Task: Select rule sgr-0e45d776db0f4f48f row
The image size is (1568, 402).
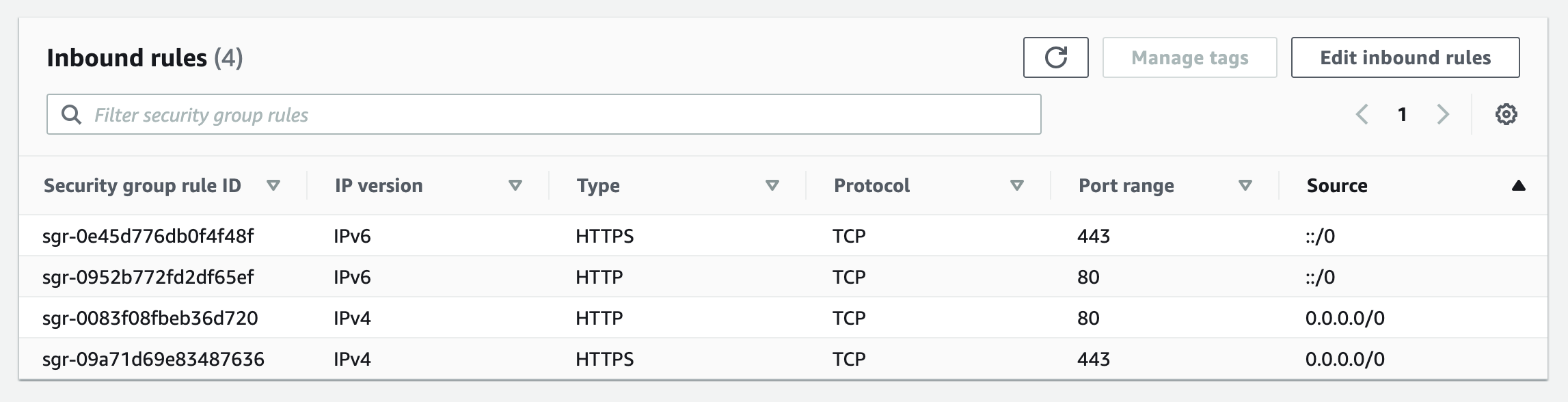Action: pos(148,236)
